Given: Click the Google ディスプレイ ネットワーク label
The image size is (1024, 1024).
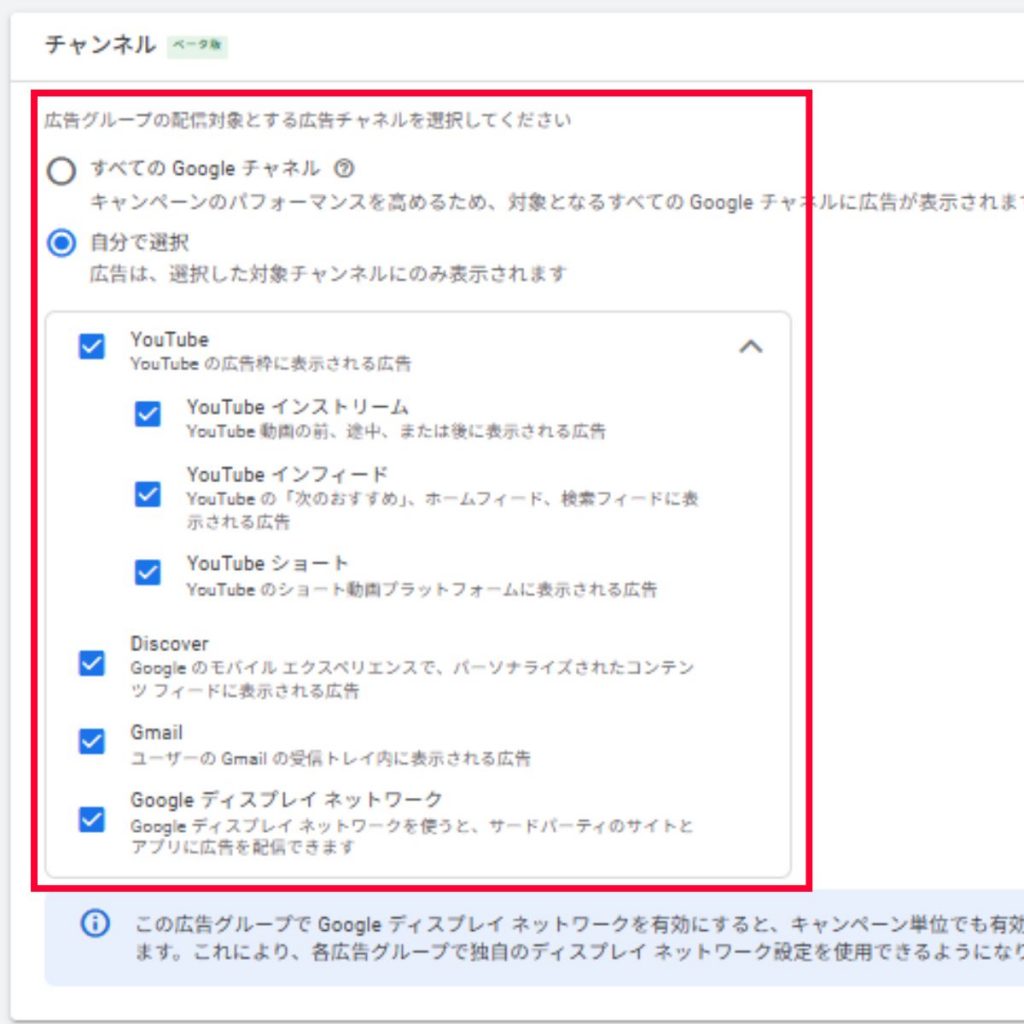Looking at the screenshot, I should click(x=287, y=799).
